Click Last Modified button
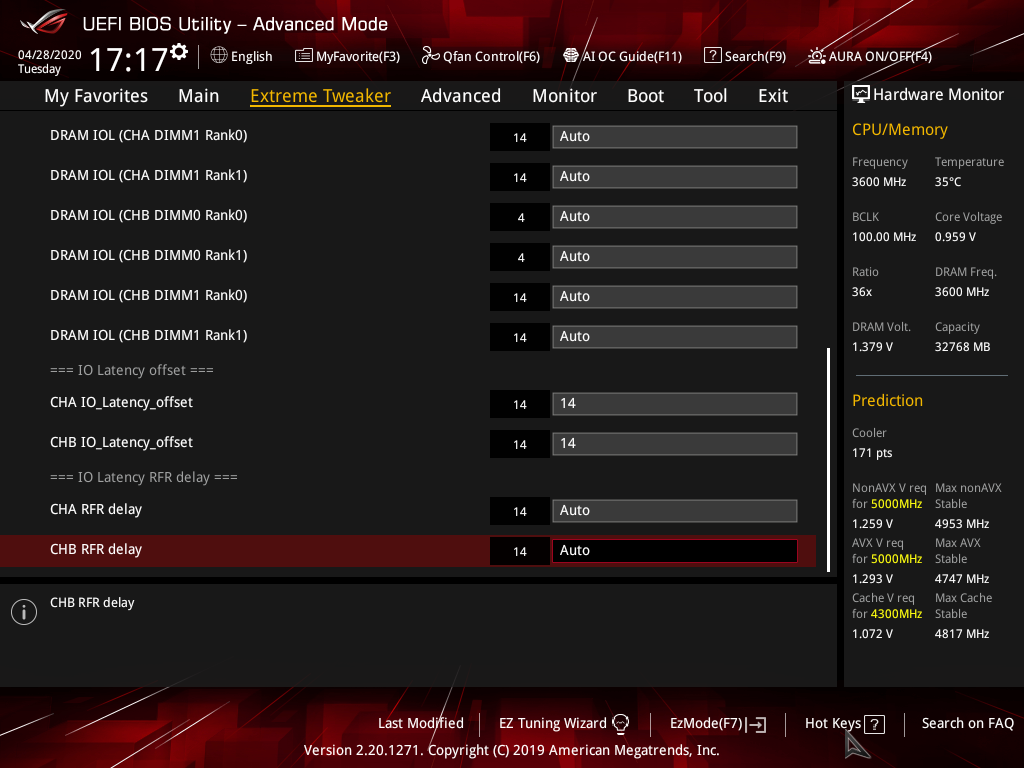The image size is (1024, 768). (421, 724)
